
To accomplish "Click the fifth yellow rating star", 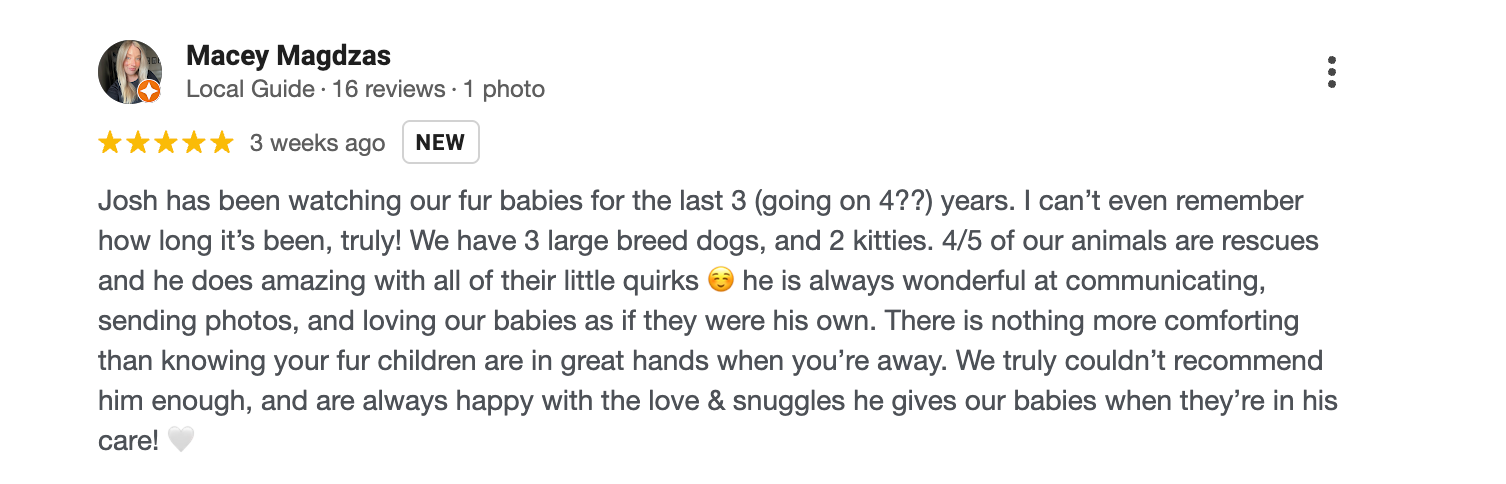I will click(x=220, y=143).
